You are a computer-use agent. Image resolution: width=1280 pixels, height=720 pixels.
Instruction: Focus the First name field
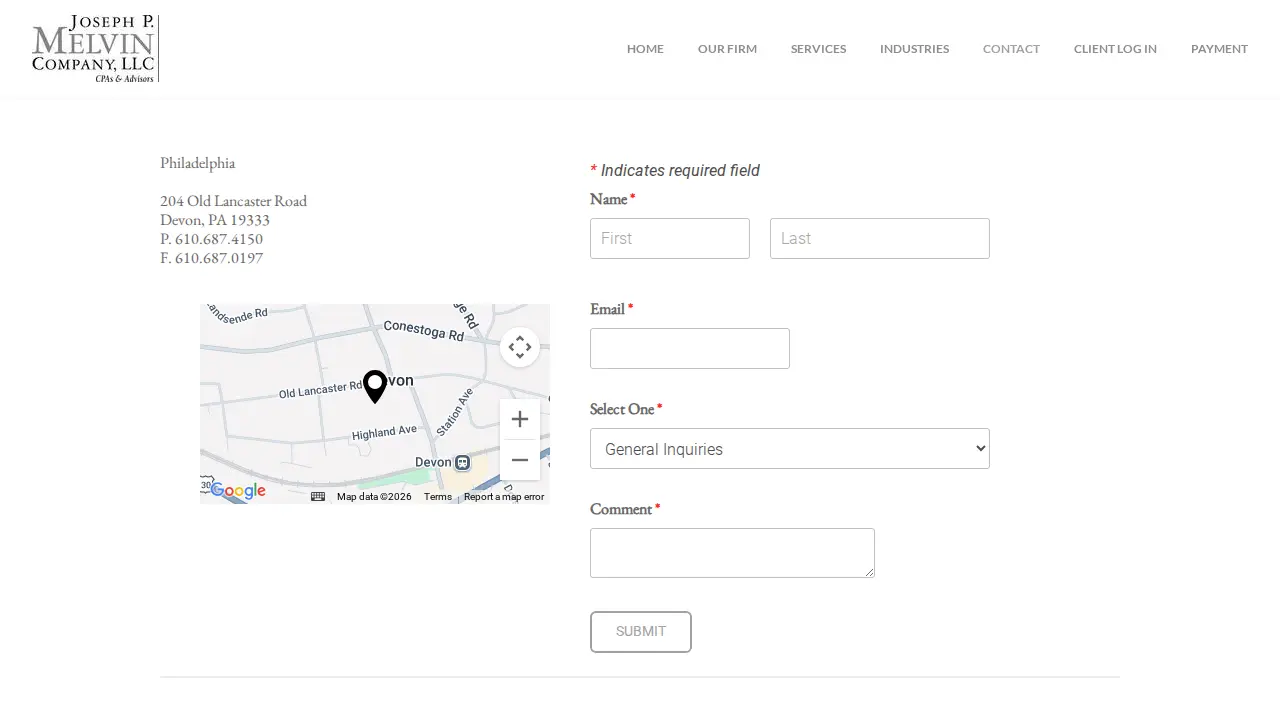[670, 239]
